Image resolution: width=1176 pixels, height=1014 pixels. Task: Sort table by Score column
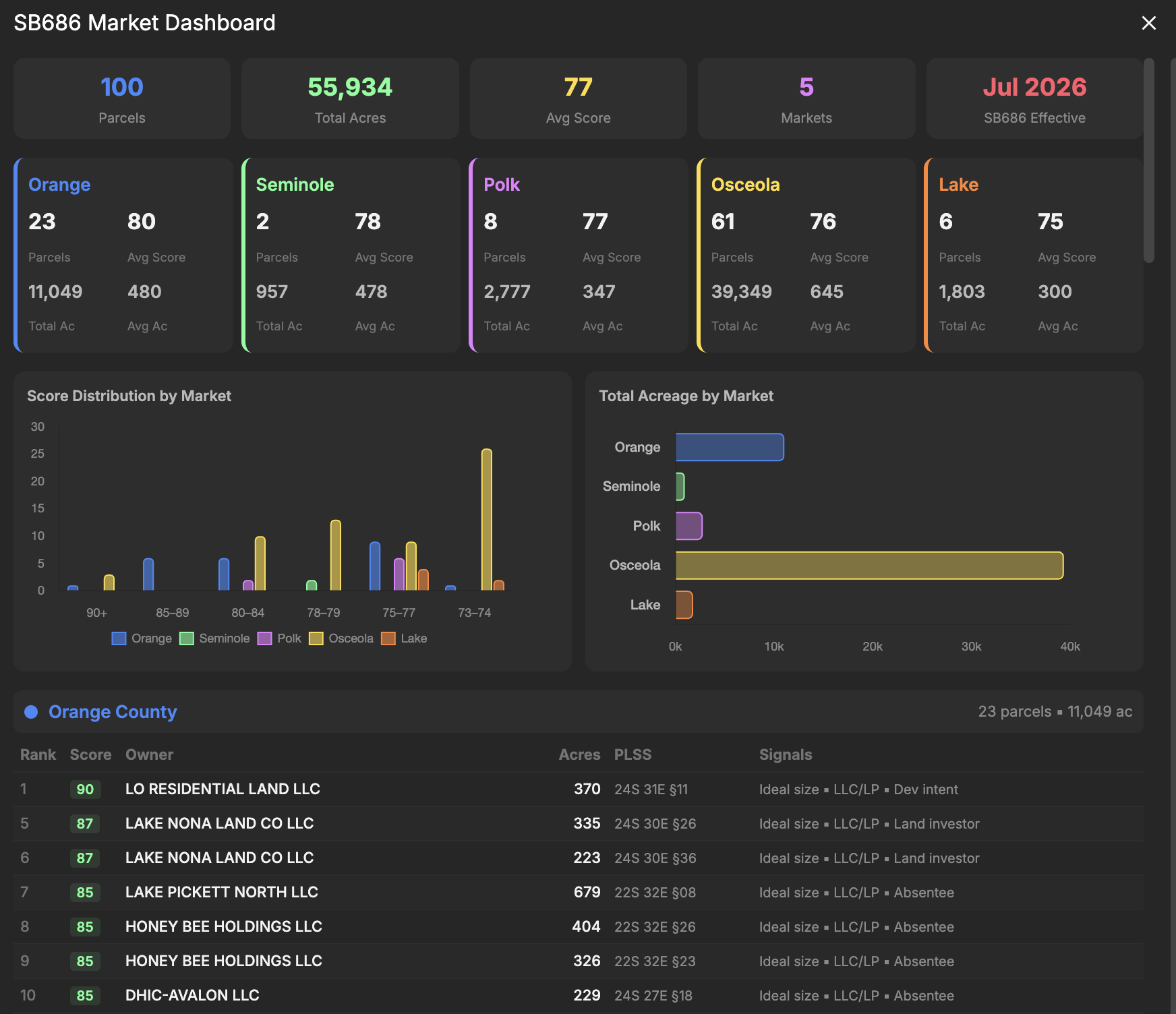point(90,754)
